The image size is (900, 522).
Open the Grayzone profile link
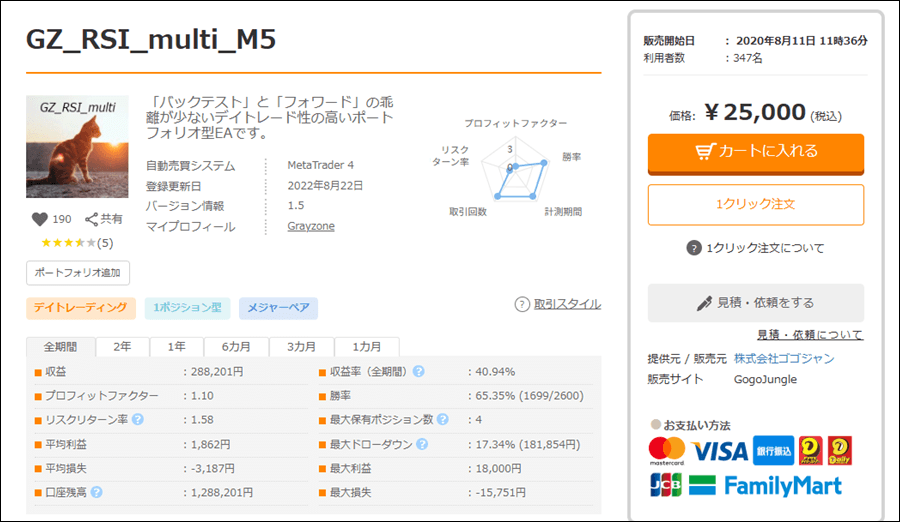coord(311,226)
